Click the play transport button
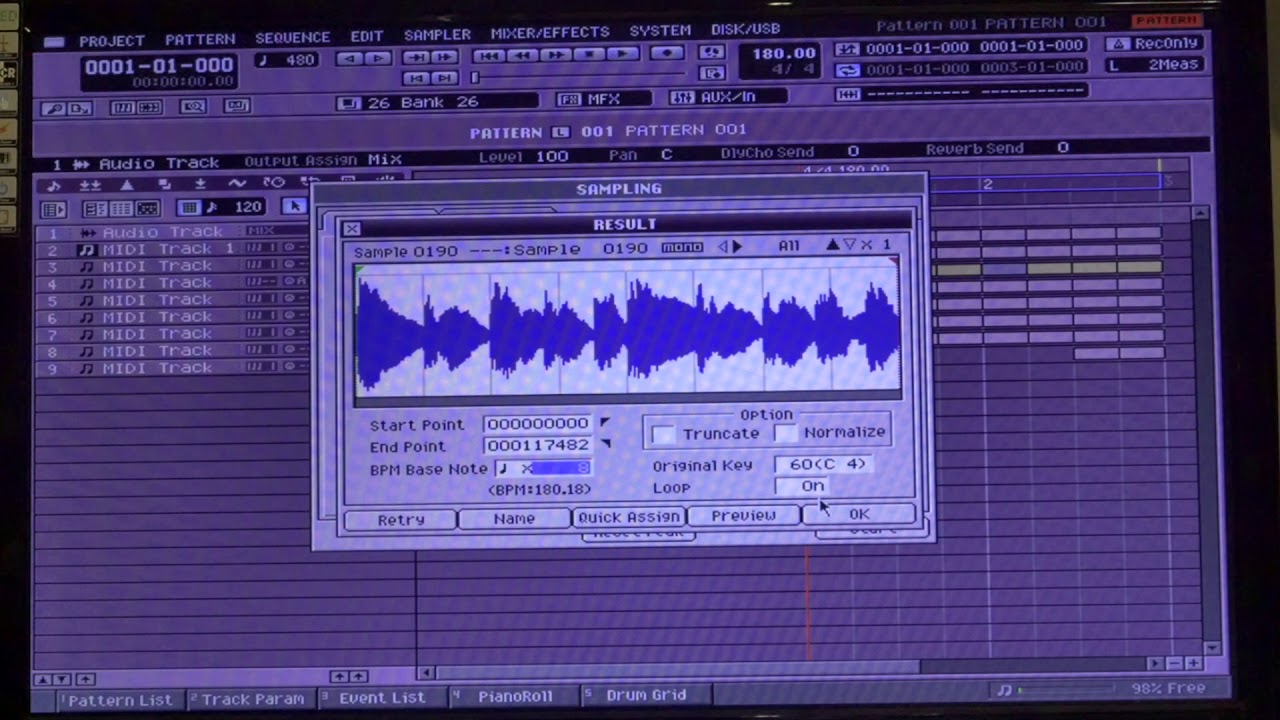The width and height of the screenshot is (1280, 720). 621,54
